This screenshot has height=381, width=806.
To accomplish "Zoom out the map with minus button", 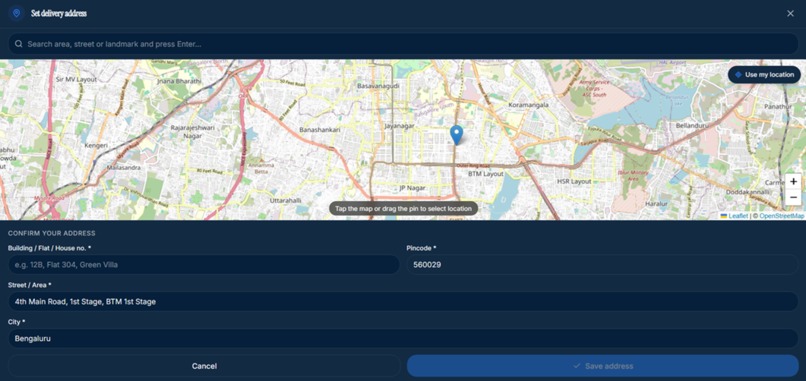I will pyautogui.click(x=793, y=197).
